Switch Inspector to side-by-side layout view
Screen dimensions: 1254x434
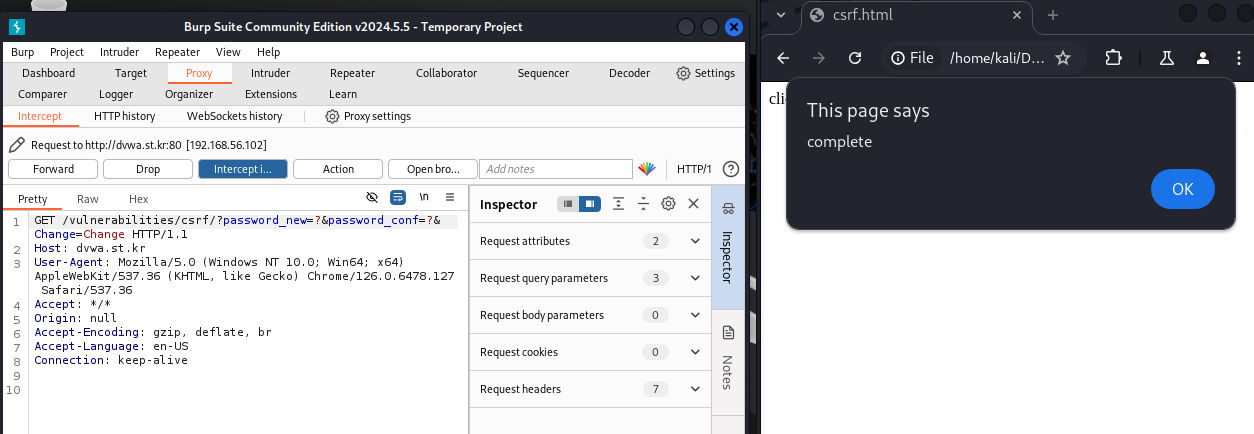(x=589, y=204)
